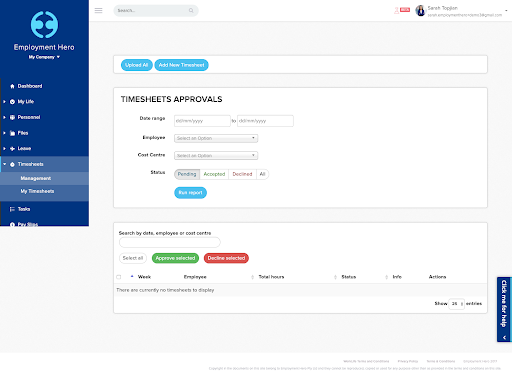Toggle the hamburger menu icon
This screenshot has height=378, width=512.
pos(98,10)
